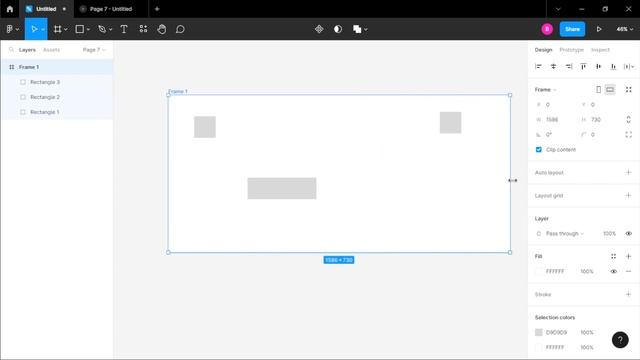Select the Pen tool
Viewport: 640px width, 360px height.
102,29
